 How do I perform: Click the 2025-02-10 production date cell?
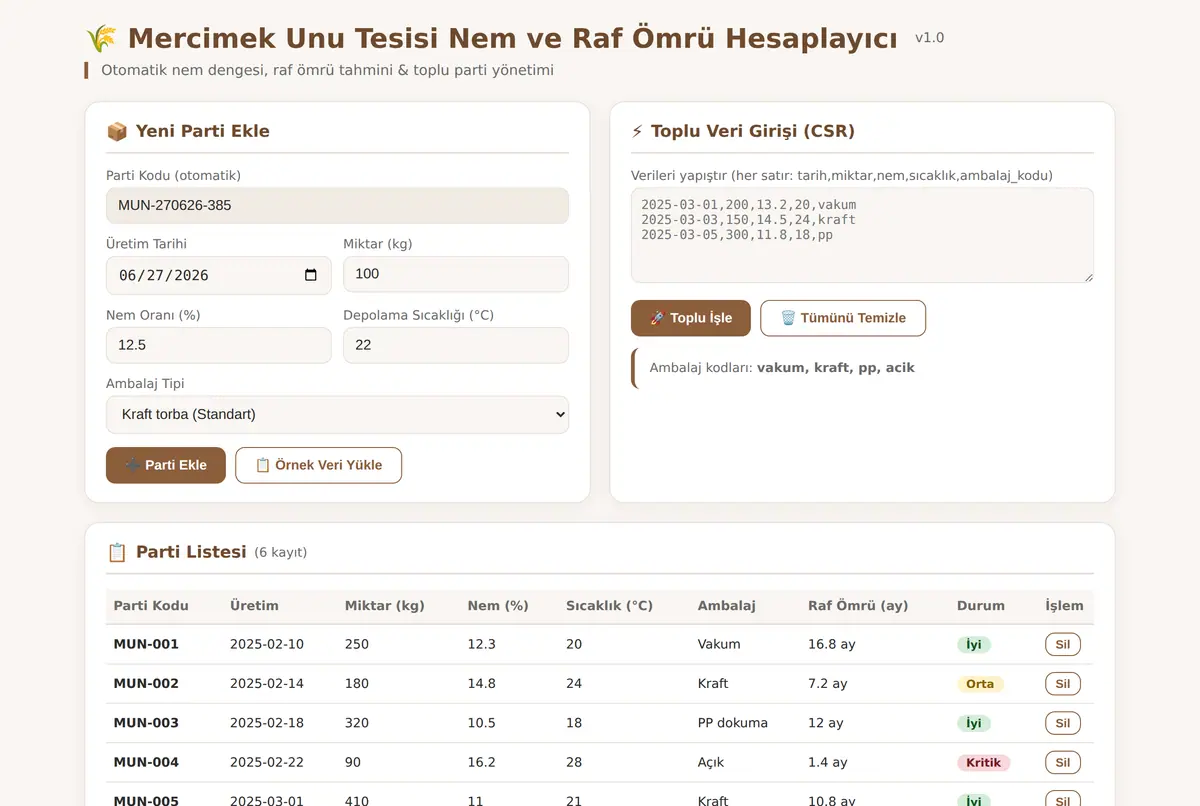pyautogui.click(x=267, y=644)
